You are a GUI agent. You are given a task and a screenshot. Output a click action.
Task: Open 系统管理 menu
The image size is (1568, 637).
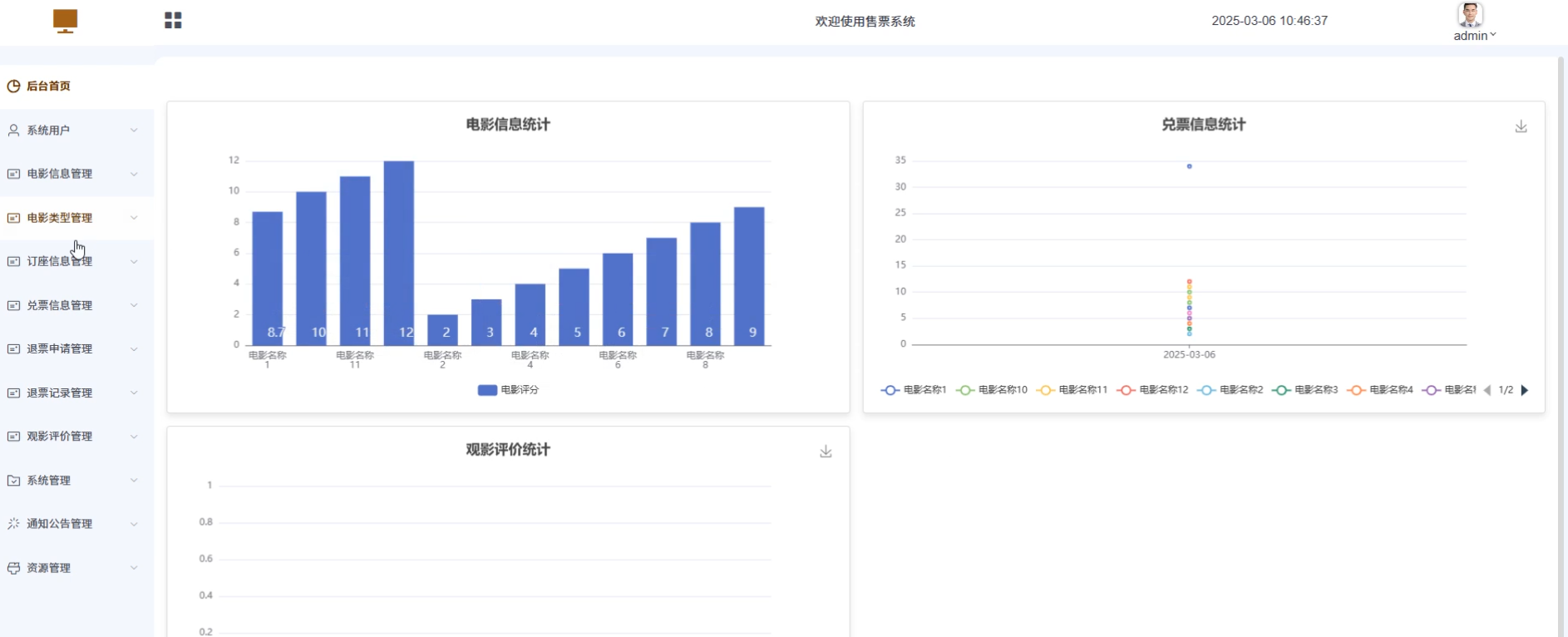pos(76,480)
